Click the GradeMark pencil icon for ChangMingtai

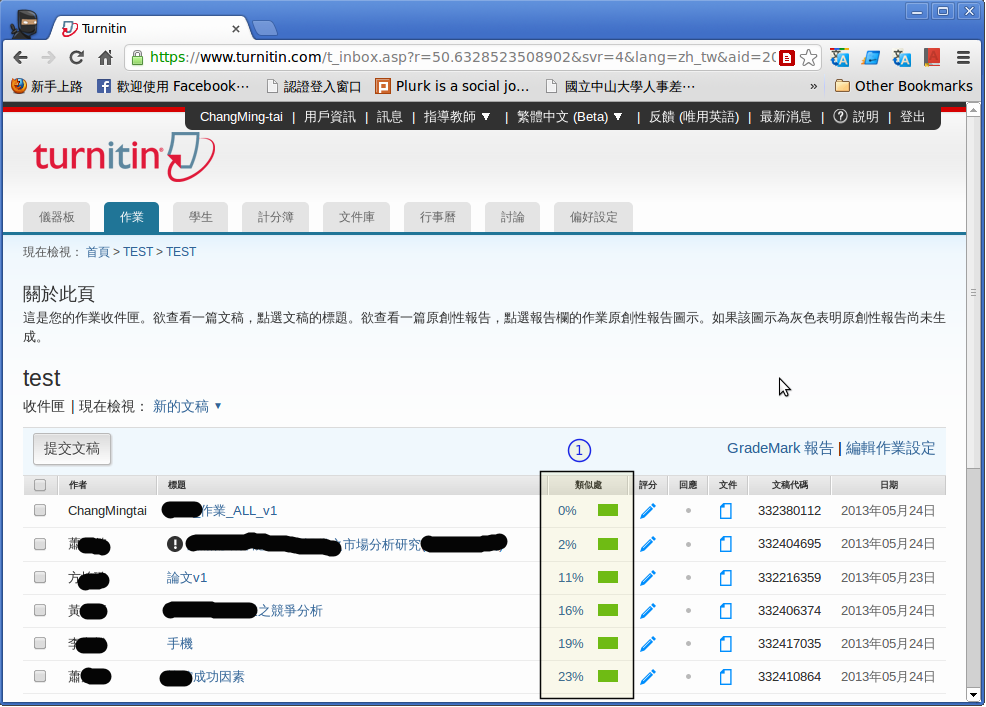(648, 511)
